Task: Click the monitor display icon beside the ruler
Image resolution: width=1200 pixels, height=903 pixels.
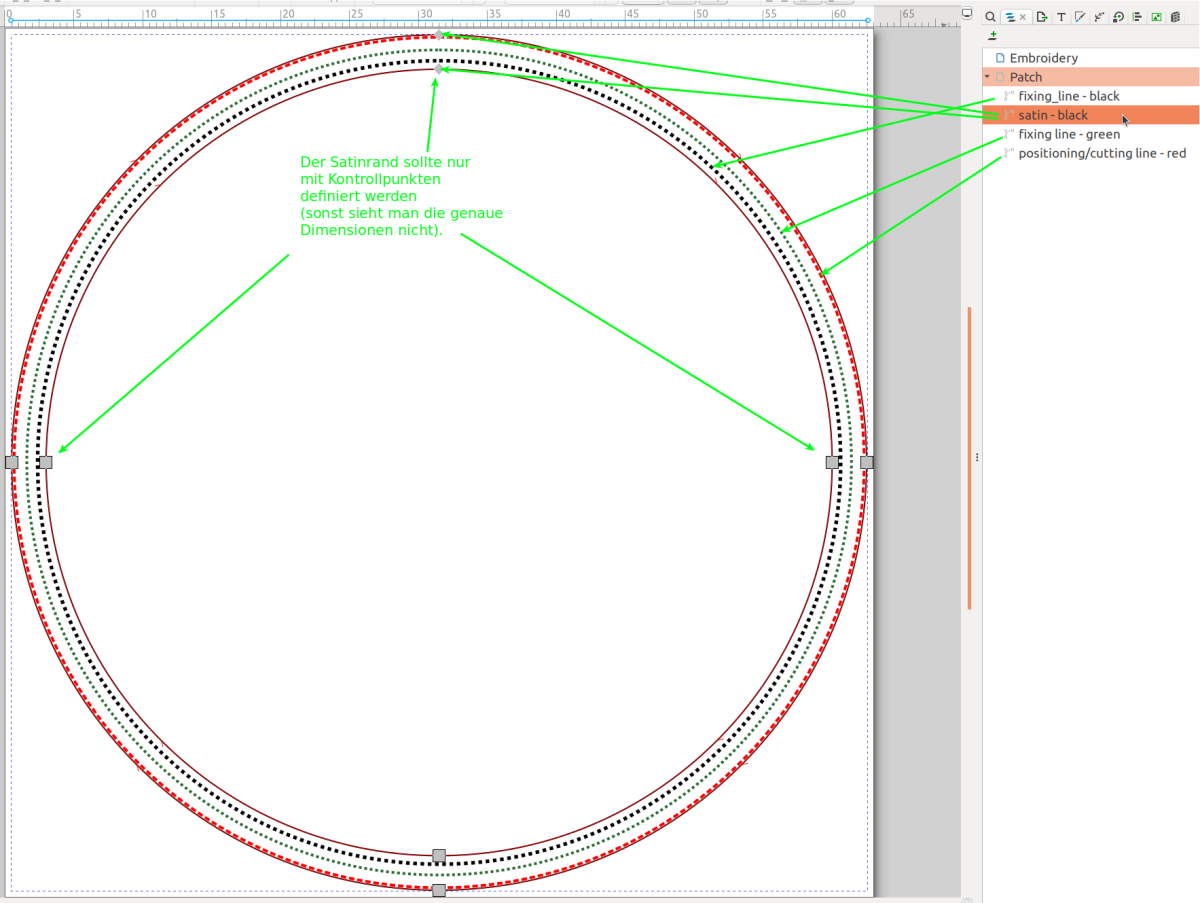Action: coord(967,14)
